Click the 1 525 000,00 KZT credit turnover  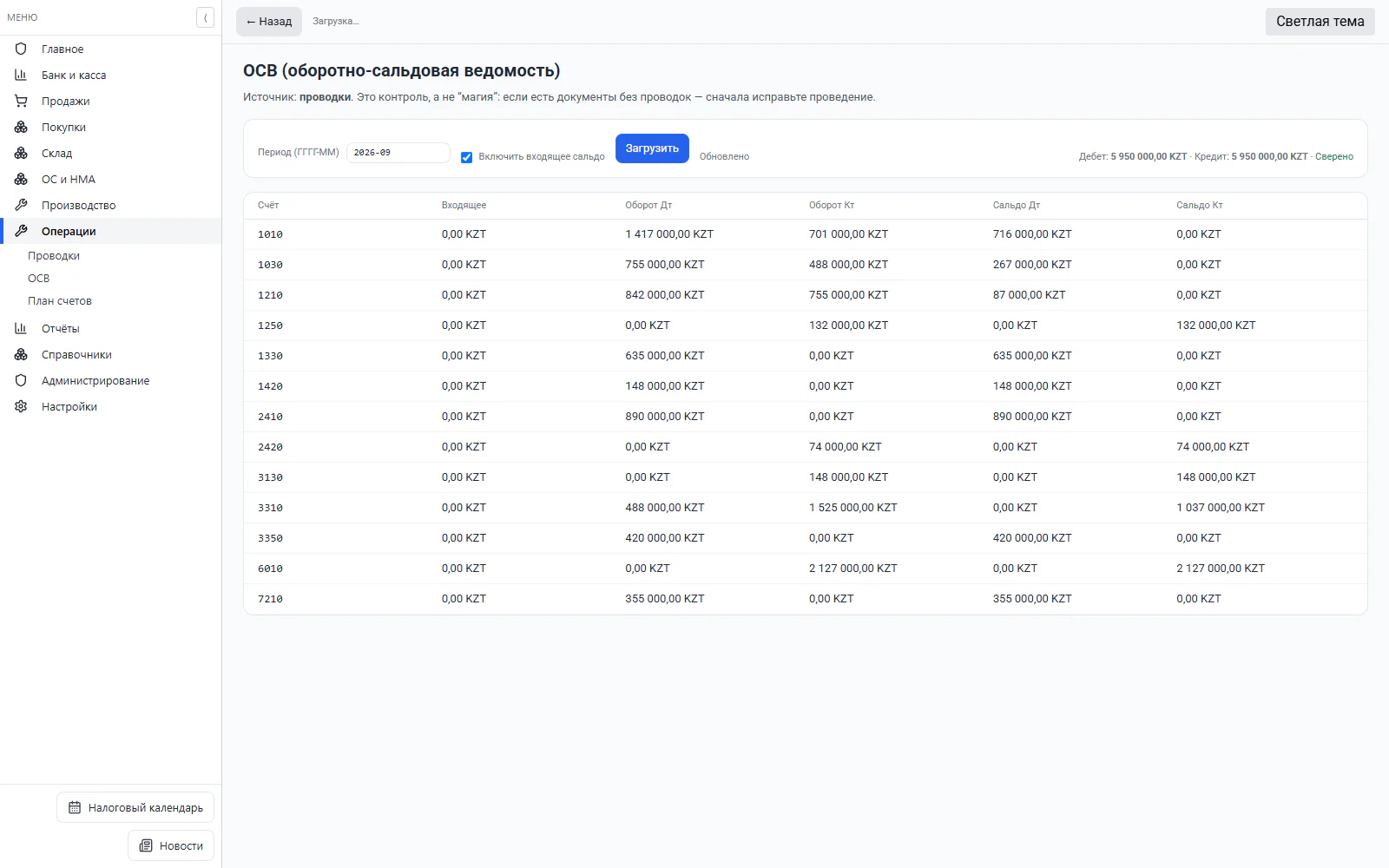853,508
